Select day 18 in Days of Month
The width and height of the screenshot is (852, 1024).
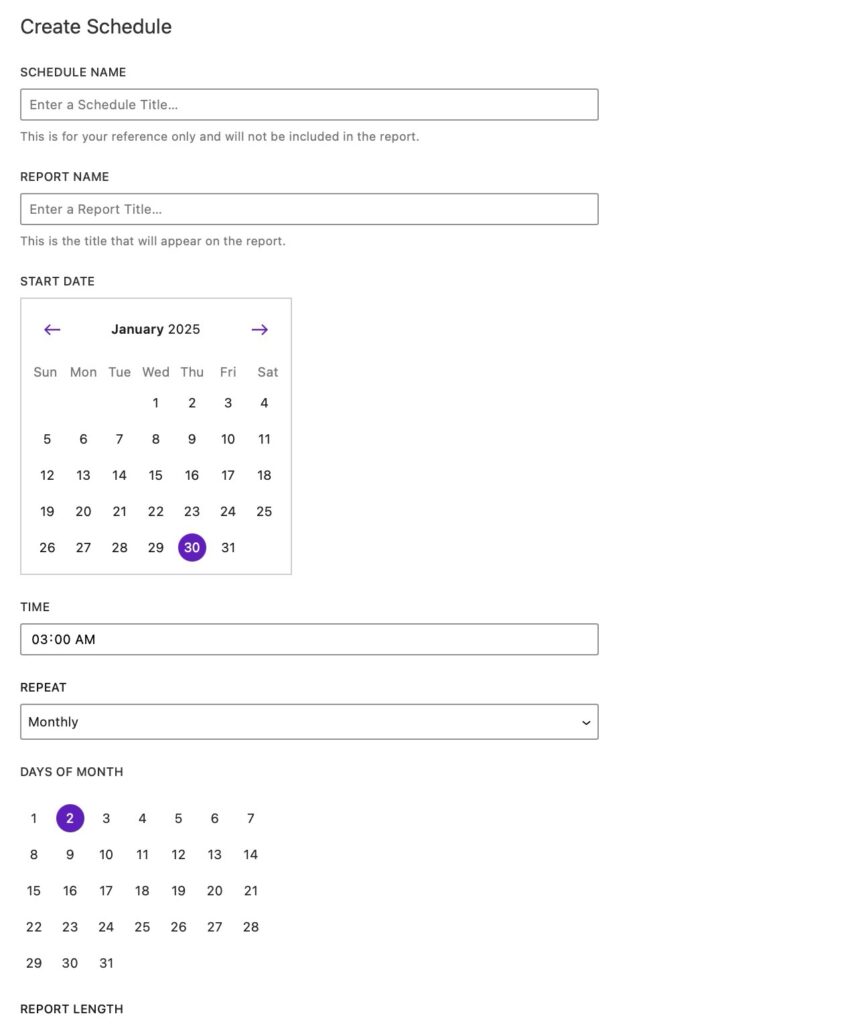pyautogui.click(x=142, y=891)
